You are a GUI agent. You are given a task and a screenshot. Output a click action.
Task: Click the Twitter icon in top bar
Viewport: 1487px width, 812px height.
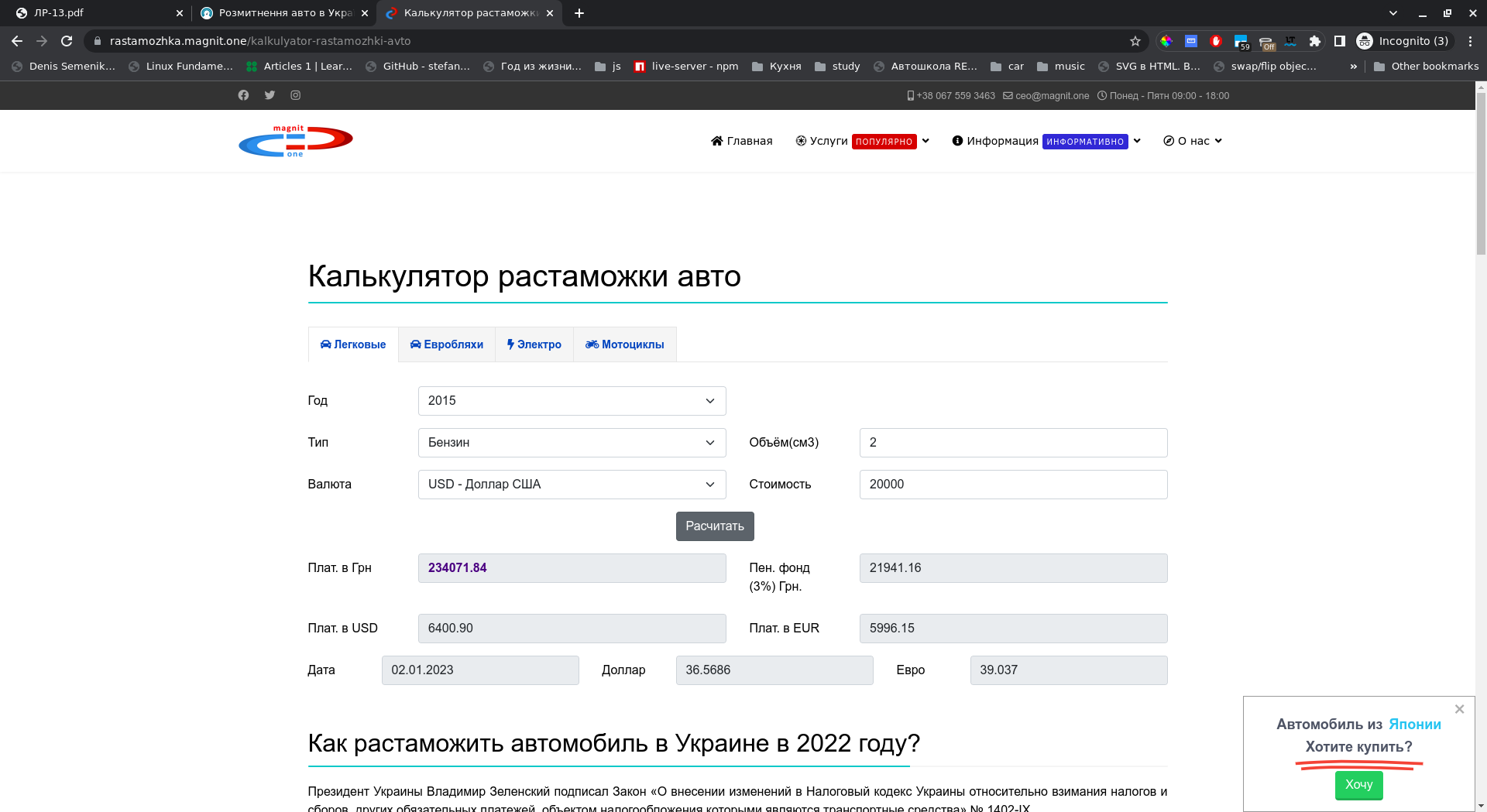pos(270,95)
